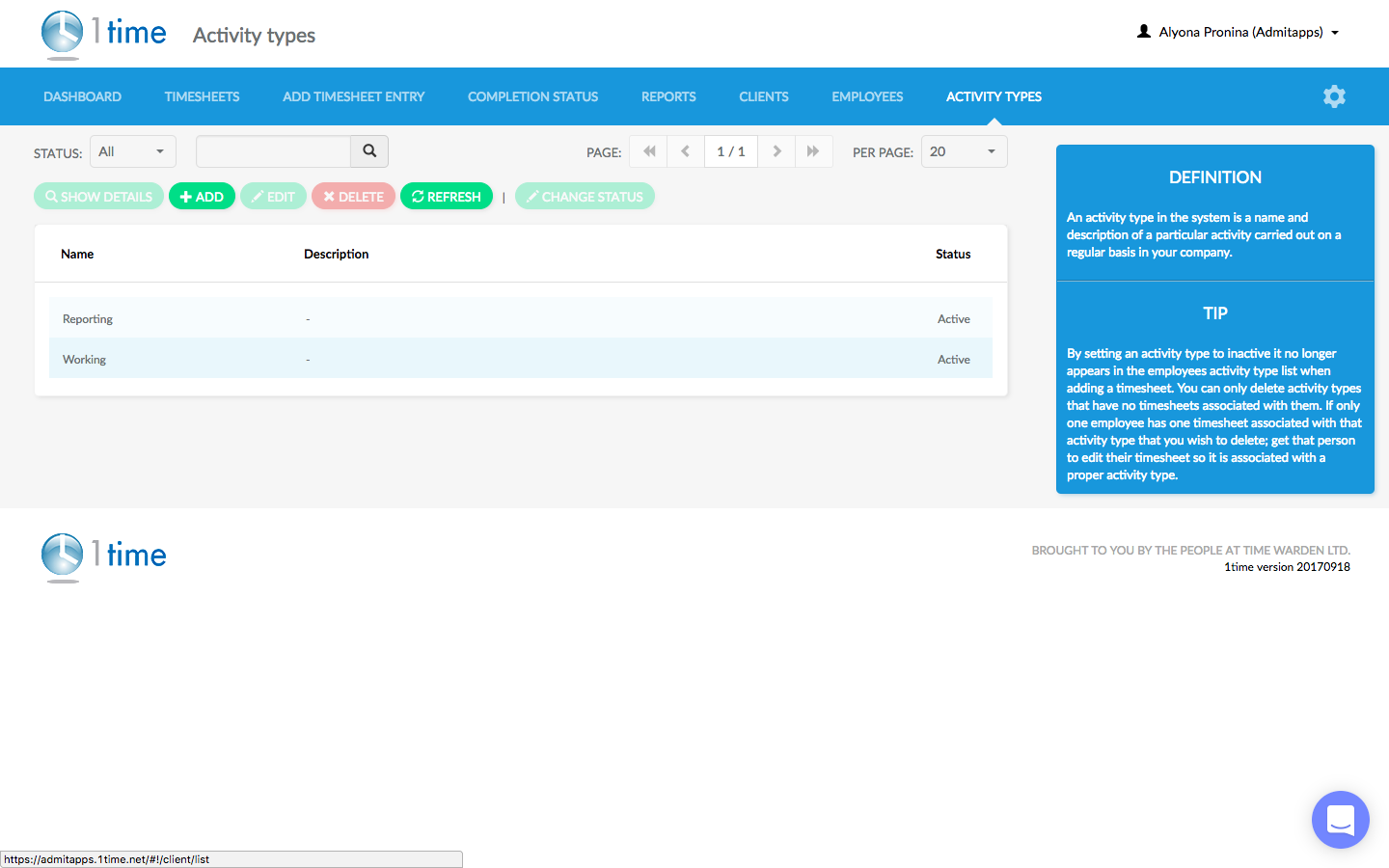
Task: Click the Refresh button
Action: coord(447,197)
